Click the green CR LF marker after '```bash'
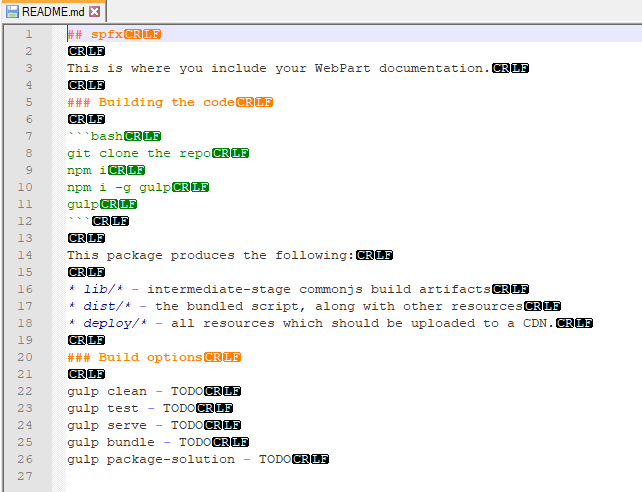This screenshot has width=642, height=492. tap(142, 136)
